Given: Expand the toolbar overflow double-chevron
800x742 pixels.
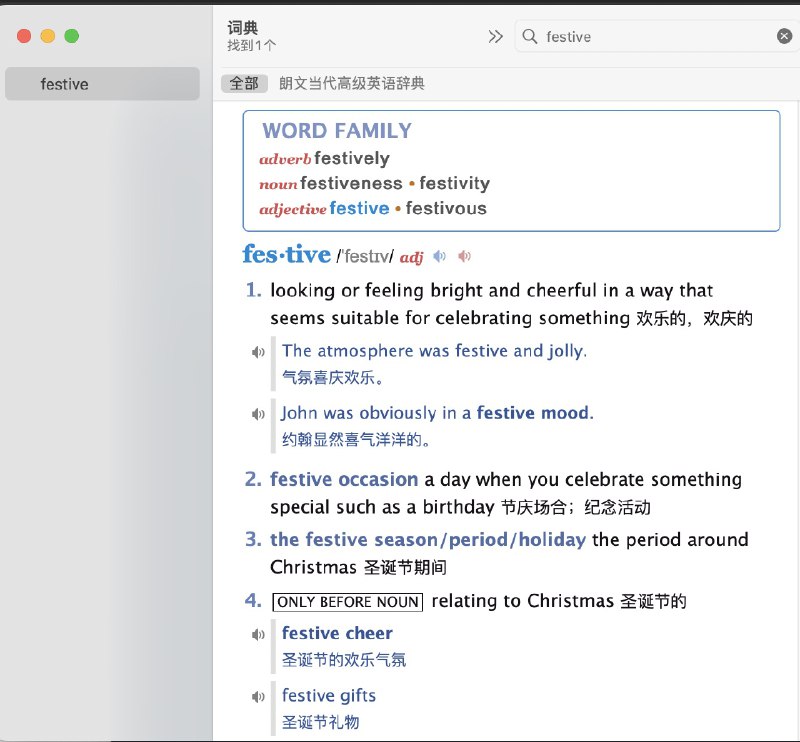Looking at the screenshot, I should click(x=495, y=37).
